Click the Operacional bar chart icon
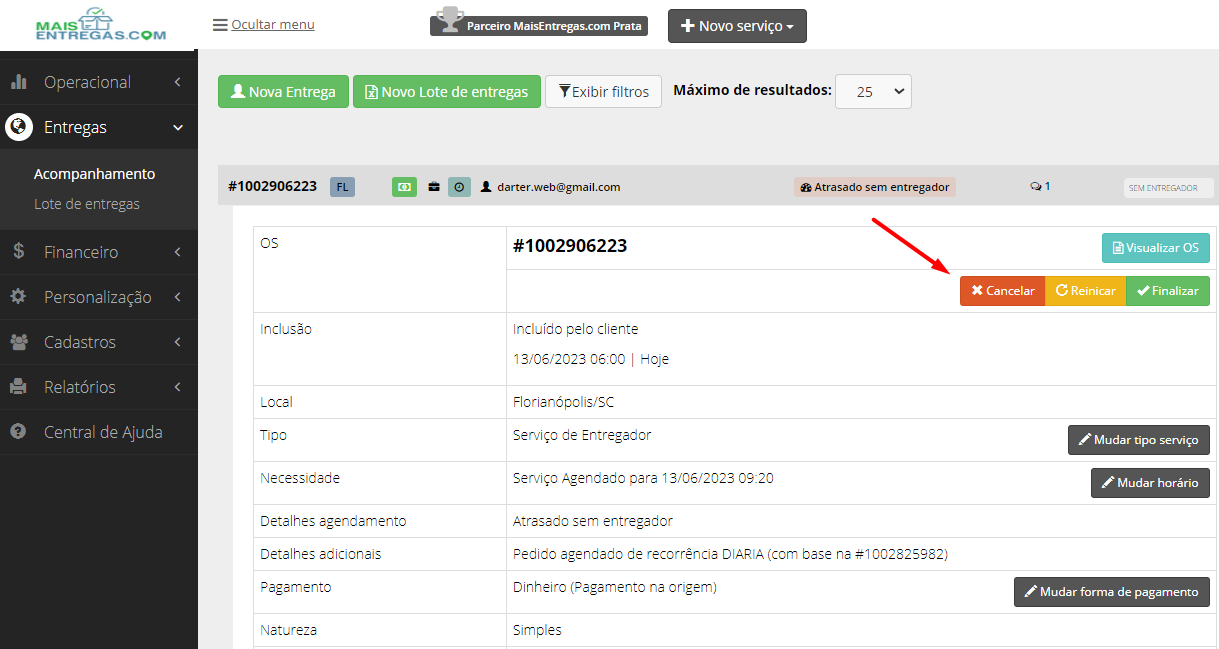The height and width of the screenshot is (649, 1219). pos(18,82)
